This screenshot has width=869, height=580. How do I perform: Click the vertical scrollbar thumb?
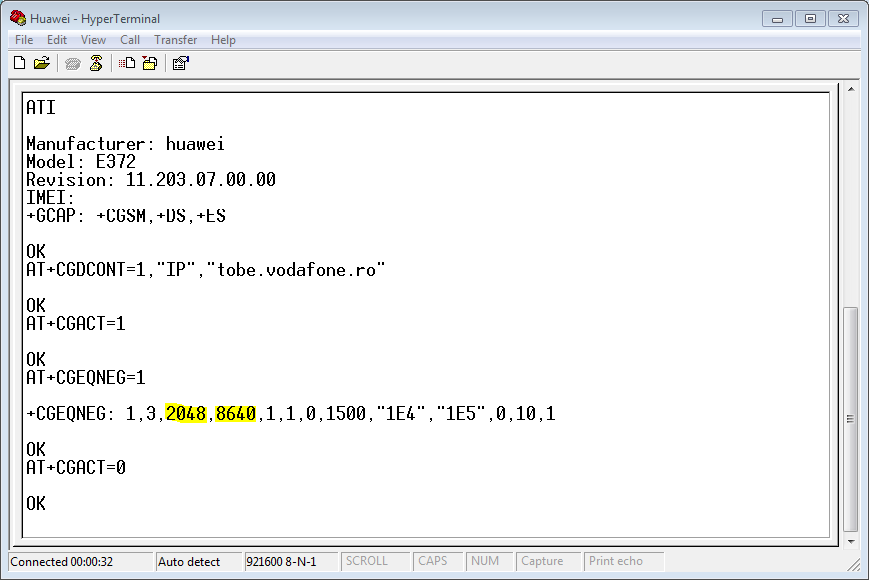851,419
